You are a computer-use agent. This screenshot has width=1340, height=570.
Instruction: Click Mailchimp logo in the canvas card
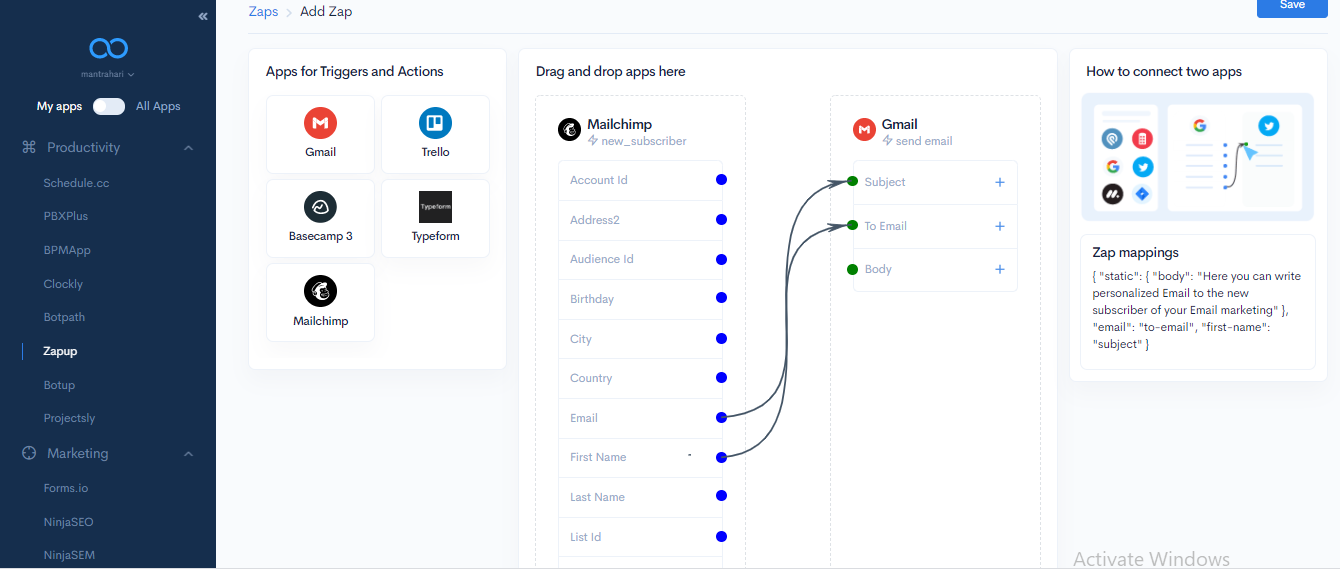coord(569,130)
